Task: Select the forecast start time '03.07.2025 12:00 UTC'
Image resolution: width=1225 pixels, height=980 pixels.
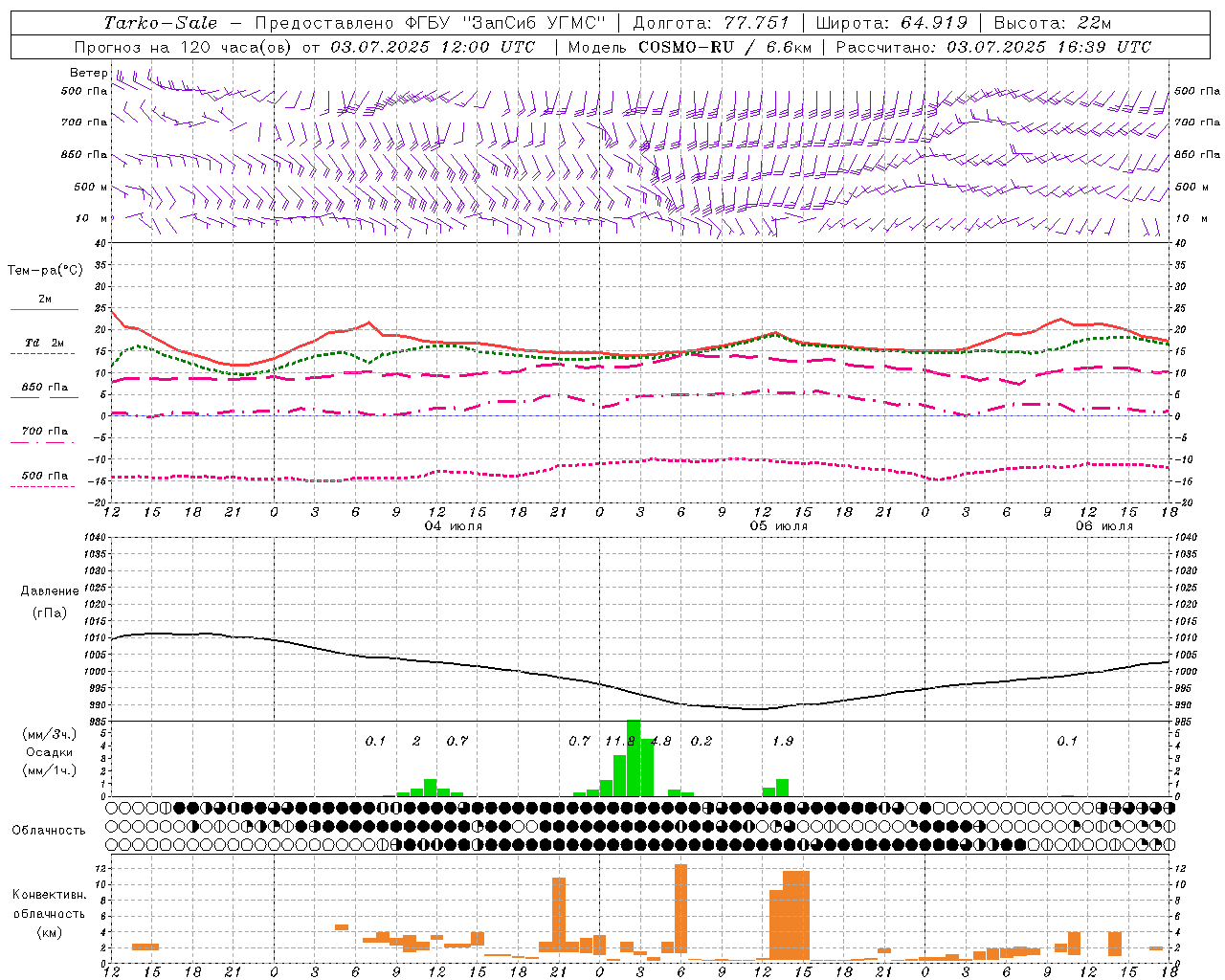Action: click(x=434, y=47)
